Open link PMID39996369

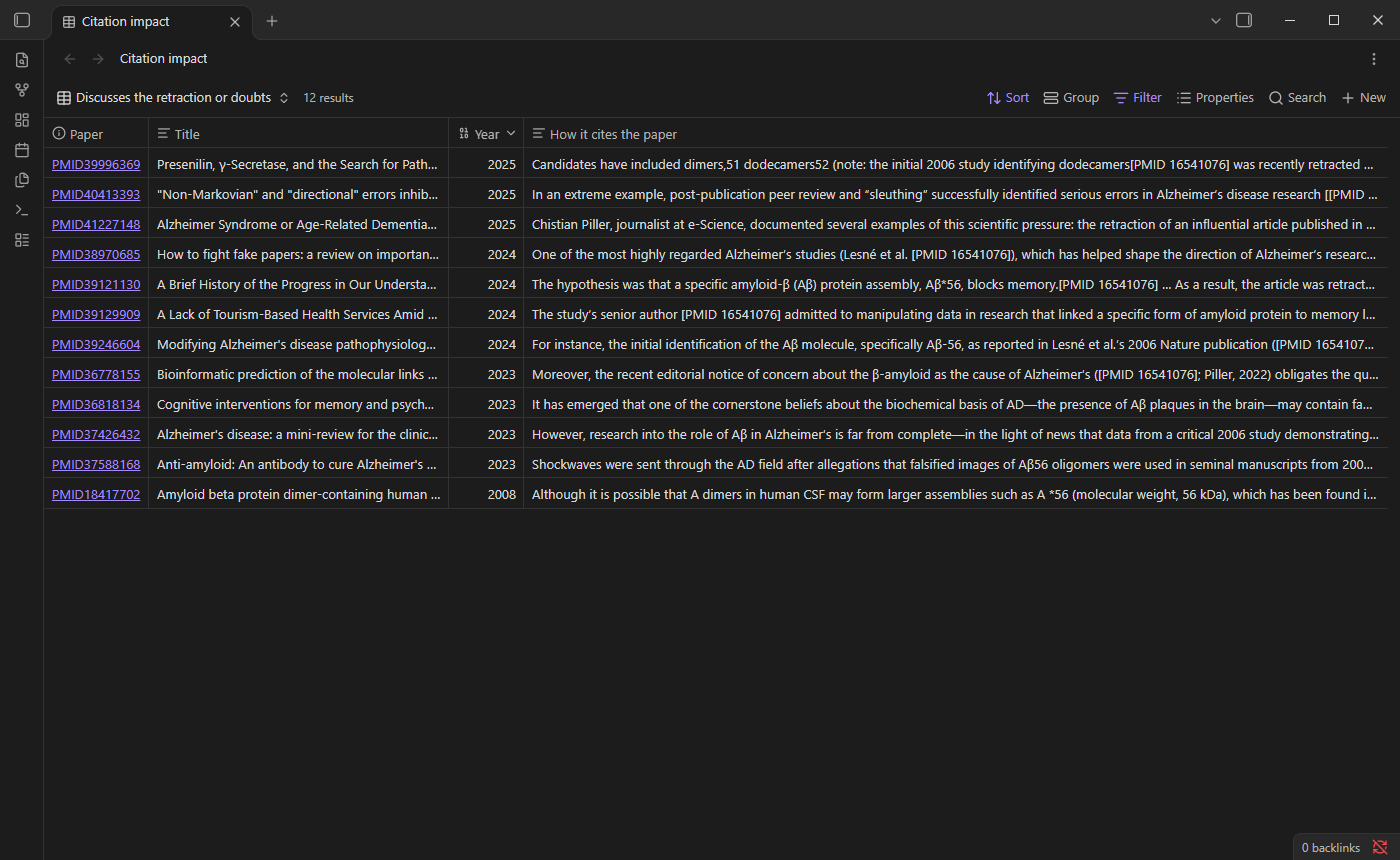(96, 164)
